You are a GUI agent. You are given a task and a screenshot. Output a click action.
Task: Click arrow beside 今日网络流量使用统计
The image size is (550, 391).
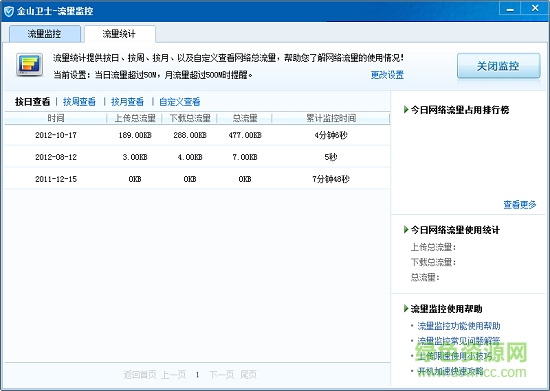406,230
